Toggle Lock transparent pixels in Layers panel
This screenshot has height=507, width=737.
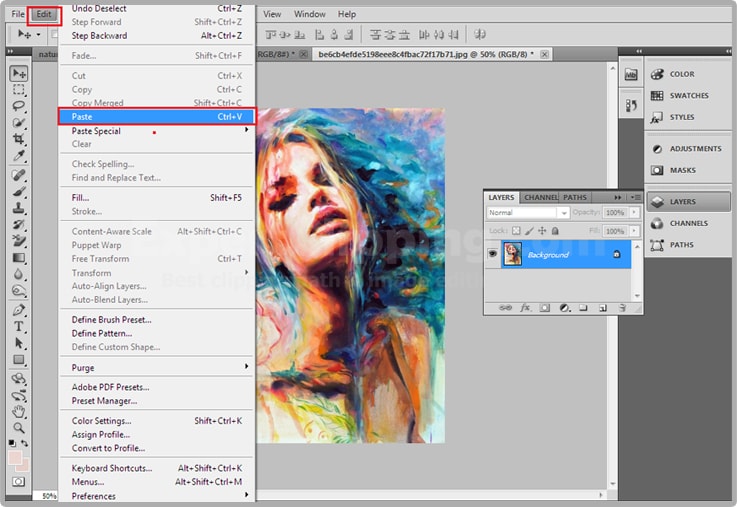pyautogui.click(x=516, y=231)
